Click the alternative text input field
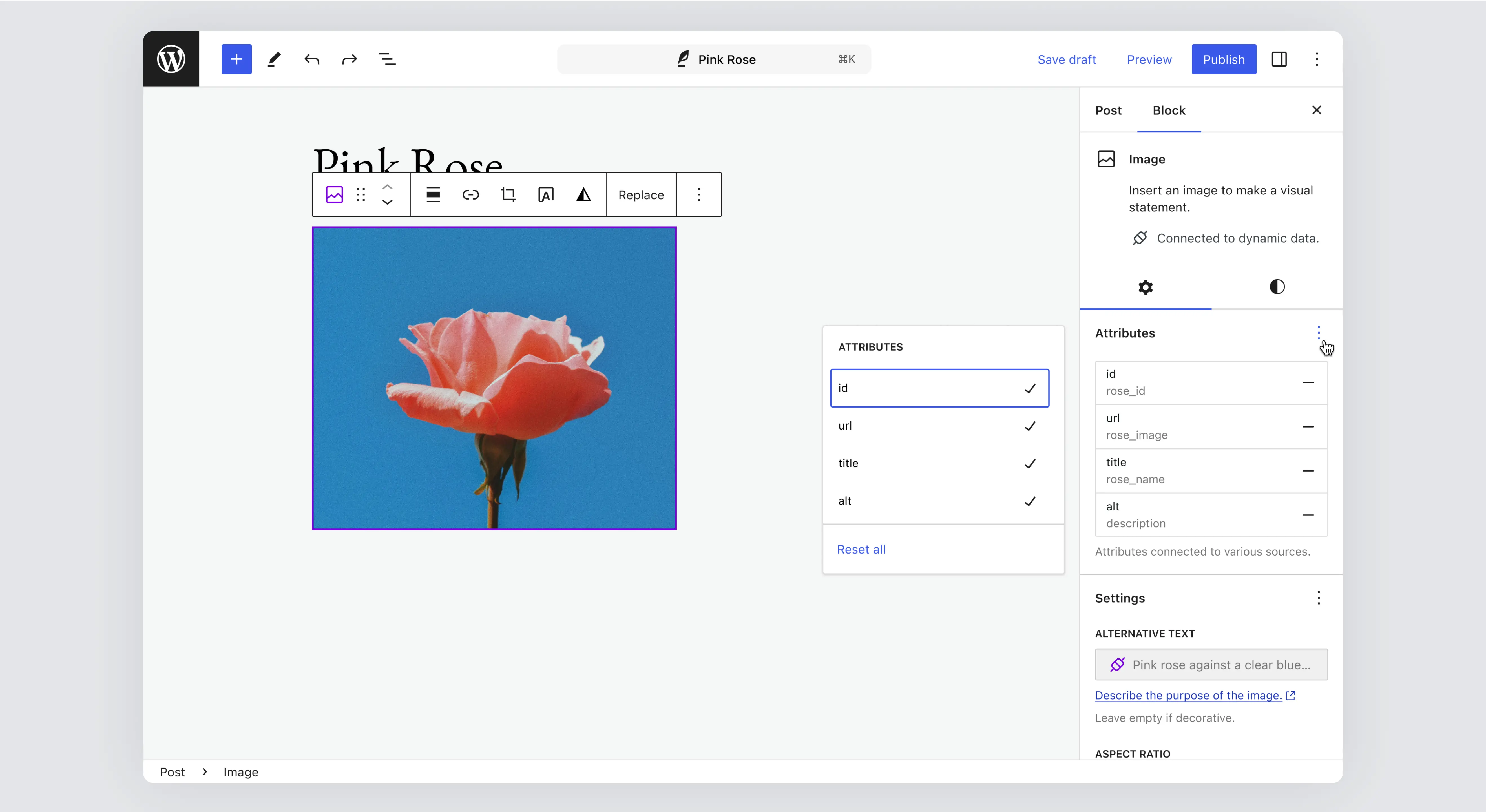The width and height of the screenshot is (1486, 812). pos(1211,665)
